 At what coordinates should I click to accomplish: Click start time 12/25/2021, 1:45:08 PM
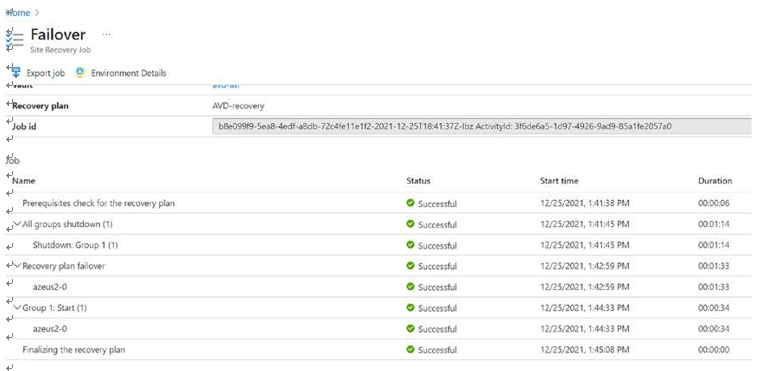[585, 350]
